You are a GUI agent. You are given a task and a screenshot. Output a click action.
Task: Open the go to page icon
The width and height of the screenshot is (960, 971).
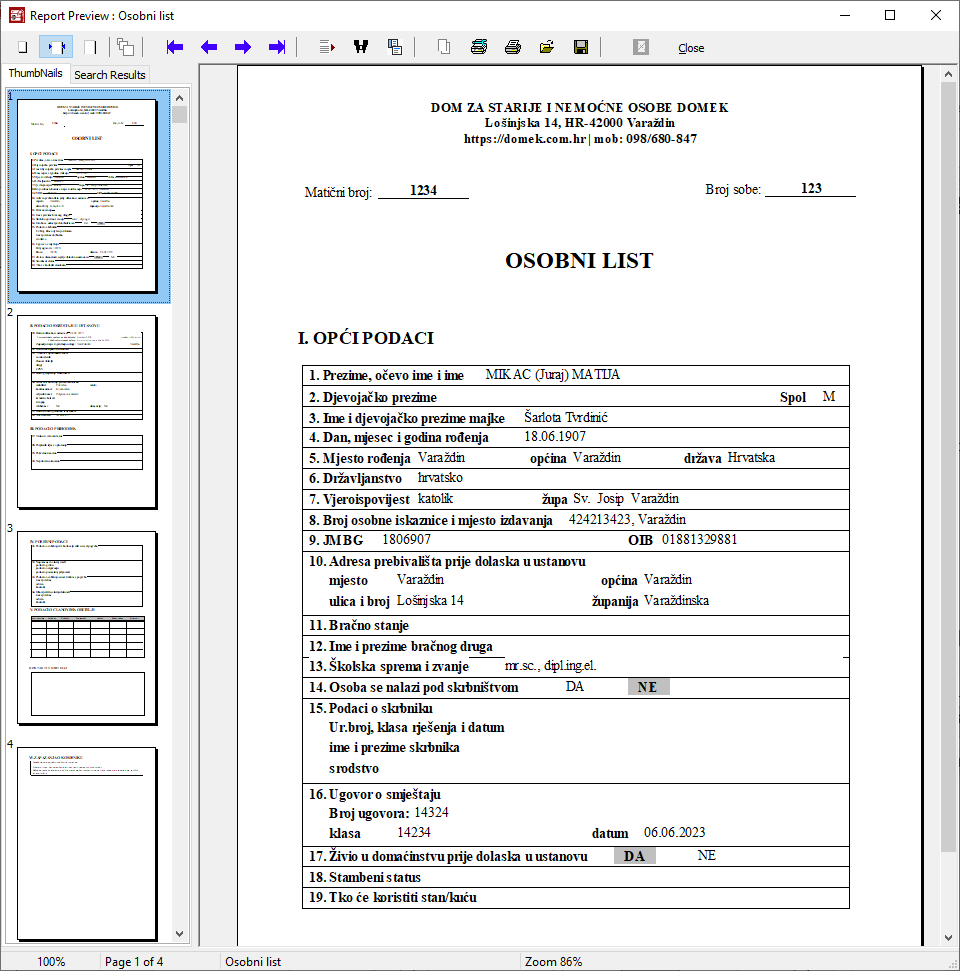[x=326, y=47]
